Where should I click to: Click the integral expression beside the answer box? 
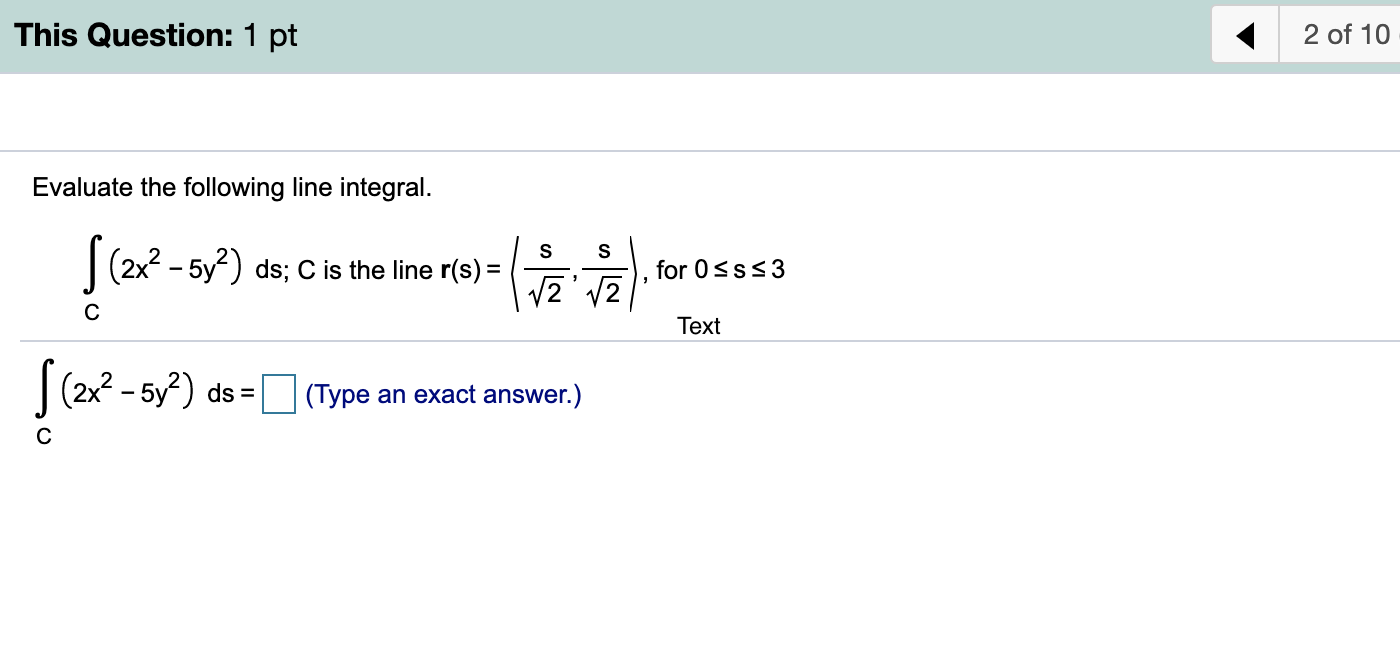point(130,394)
